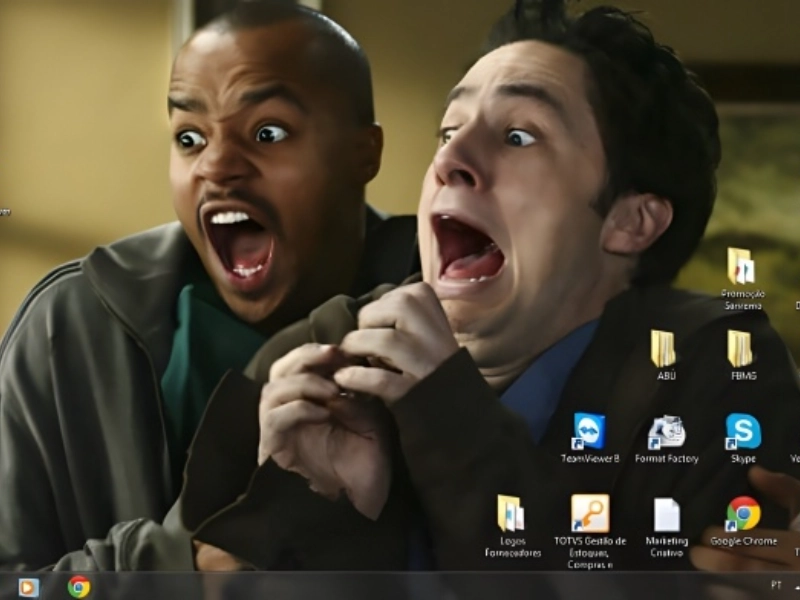800x600 pixels.
Task: Select the Promoção Sanrema folder
Action: click(x=741, y=266)
